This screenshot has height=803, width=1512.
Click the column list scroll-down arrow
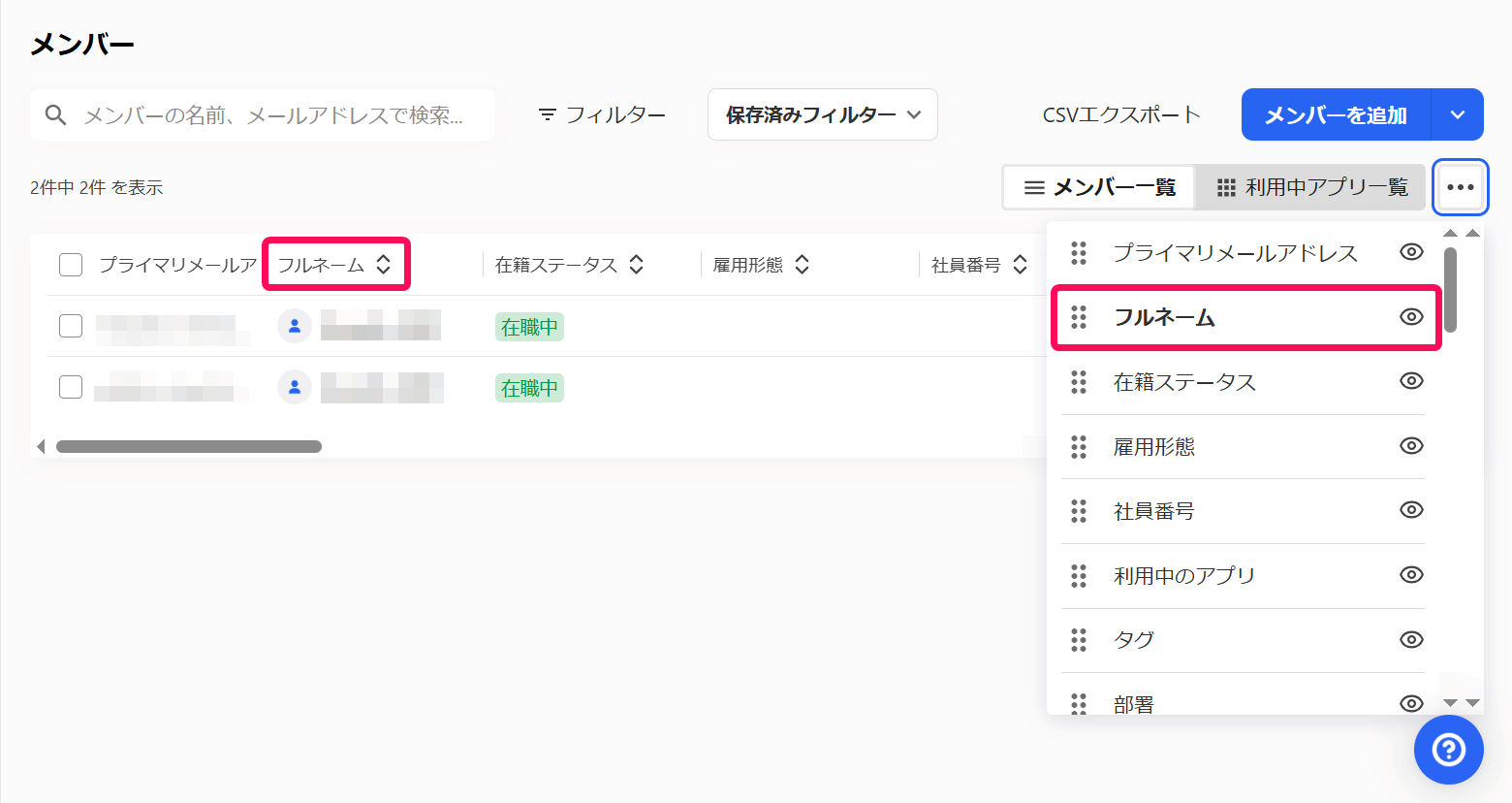(1450, 703)
